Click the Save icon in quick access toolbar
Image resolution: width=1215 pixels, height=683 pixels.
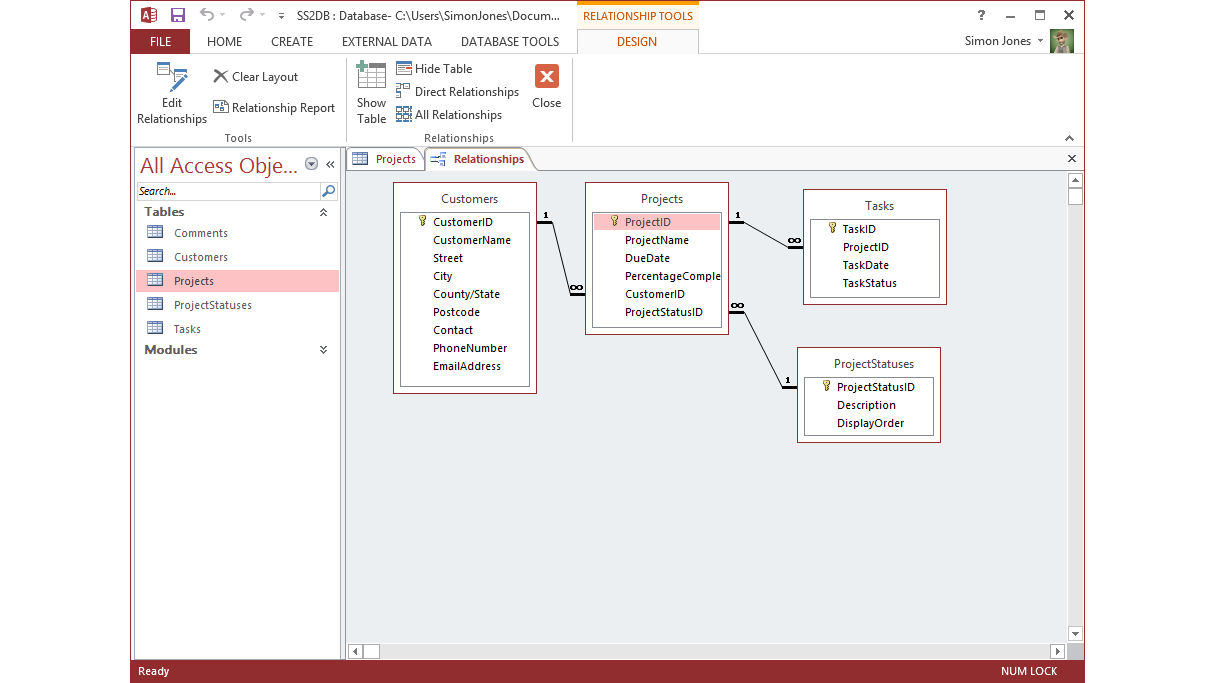coord(178,15)
